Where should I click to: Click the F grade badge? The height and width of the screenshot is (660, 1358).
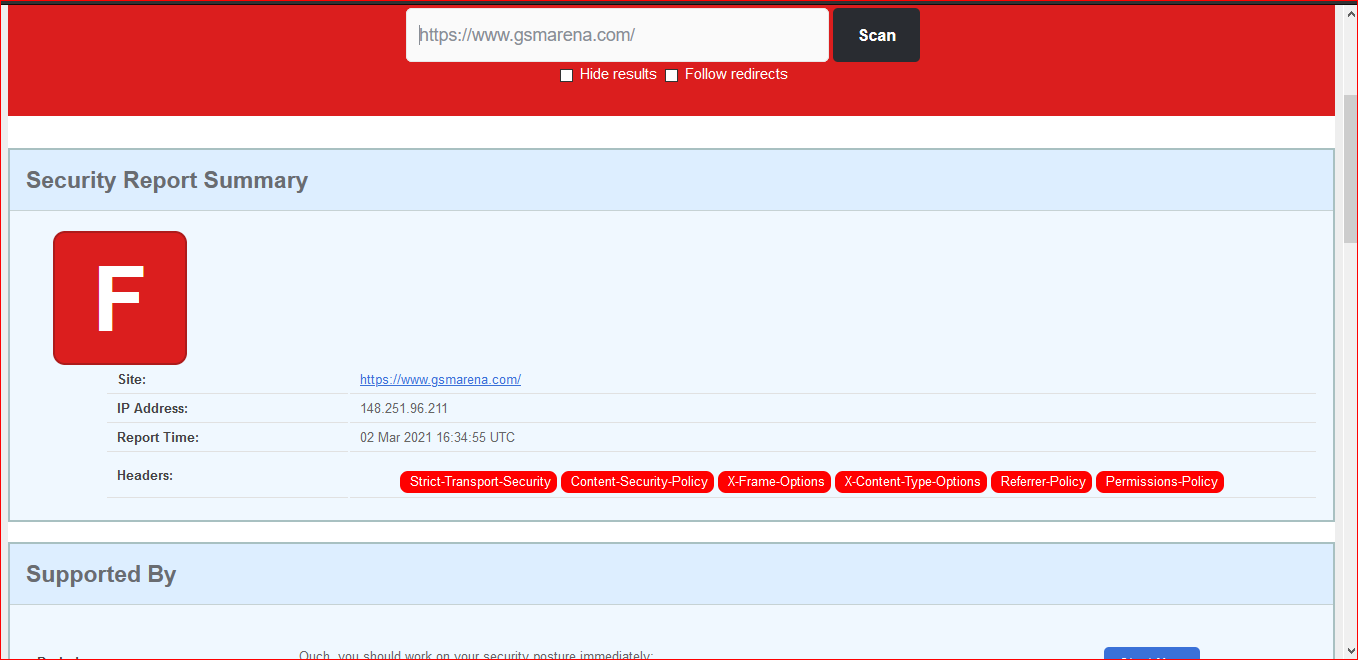coord(120,298)
